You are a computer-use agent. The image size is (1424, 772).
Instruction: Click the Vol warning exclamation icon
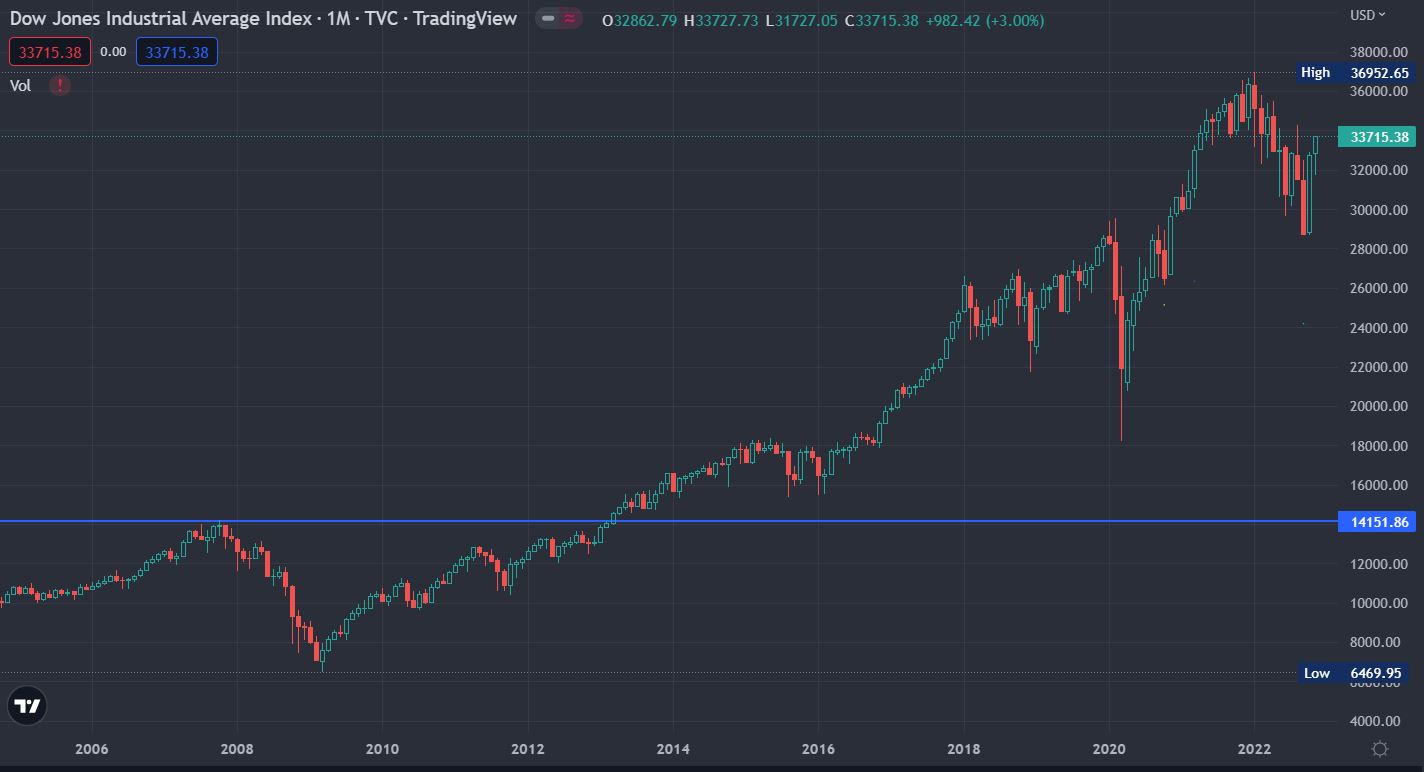tap(60, 86)
